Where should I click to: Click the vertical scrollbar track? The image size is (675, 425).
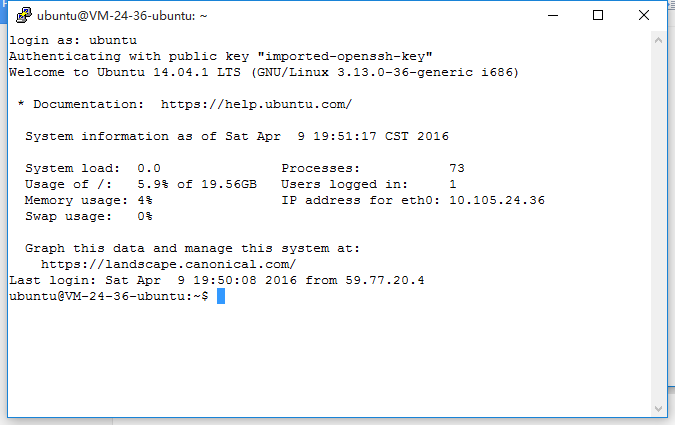click(658, 224)
